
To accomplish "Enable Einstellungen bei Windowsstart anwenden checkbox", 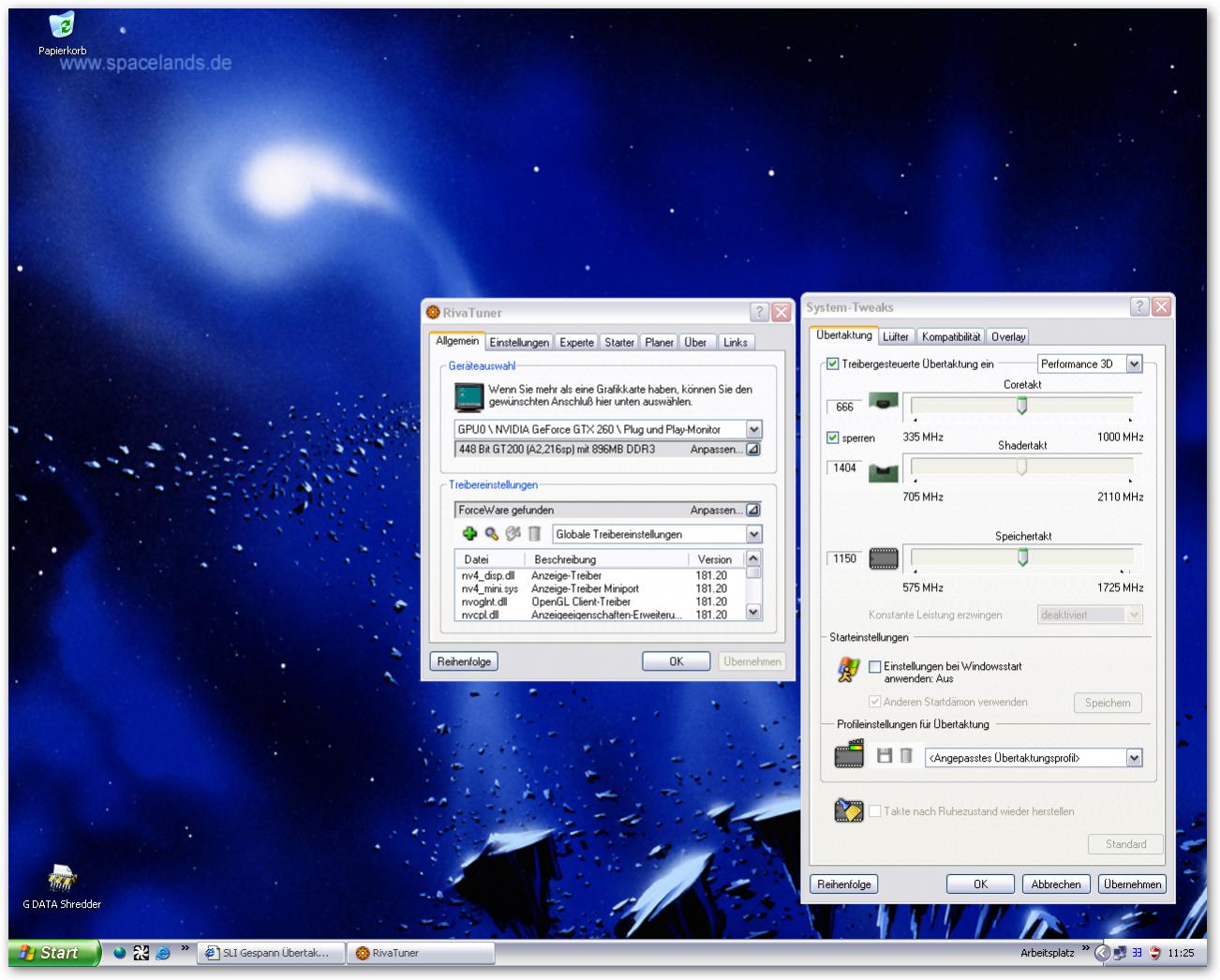I will (x=874, y=666).
